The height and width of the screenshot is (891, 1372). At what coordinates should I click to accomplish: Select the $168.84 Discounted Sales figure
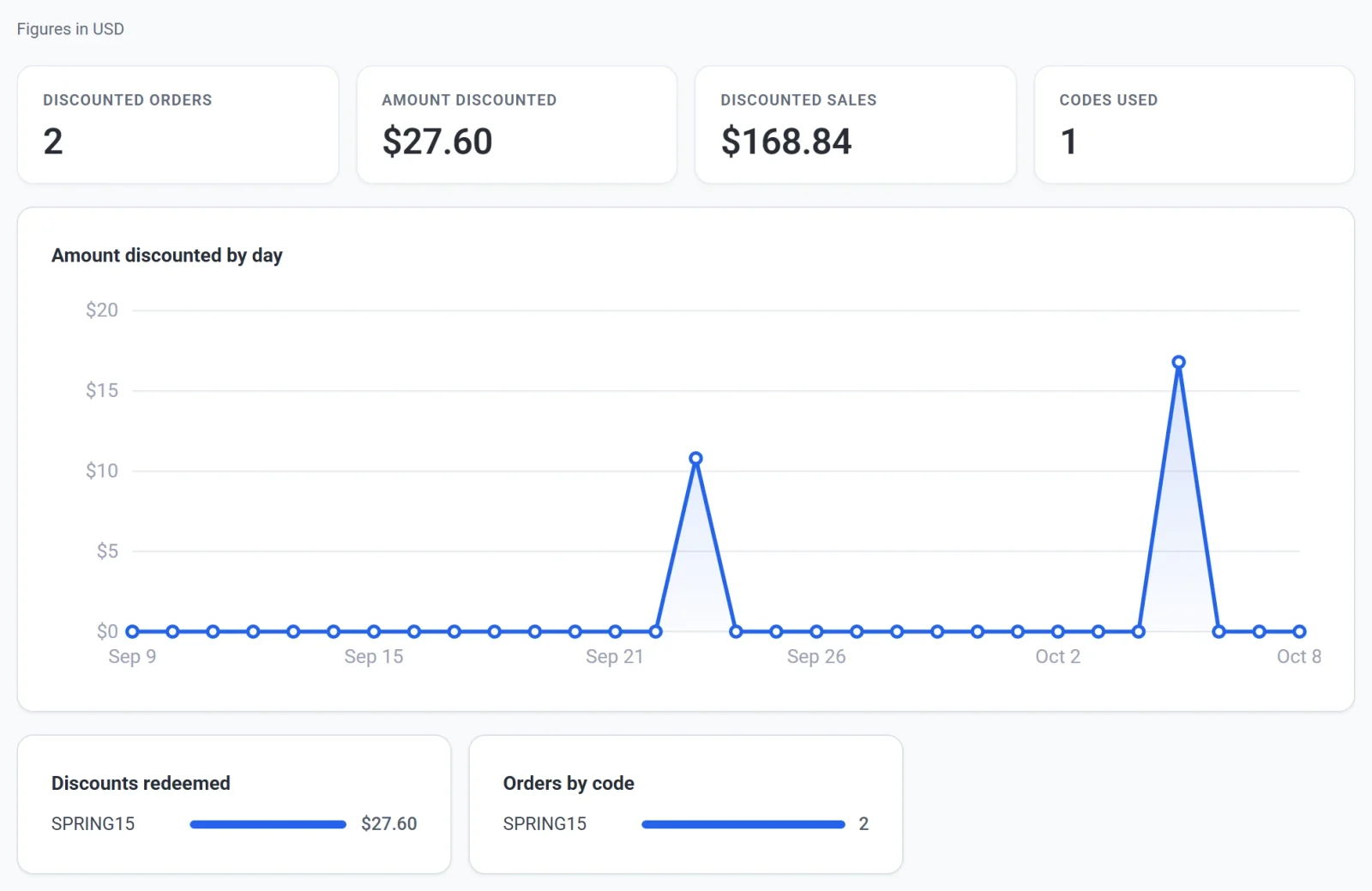(x=786, y=141)
